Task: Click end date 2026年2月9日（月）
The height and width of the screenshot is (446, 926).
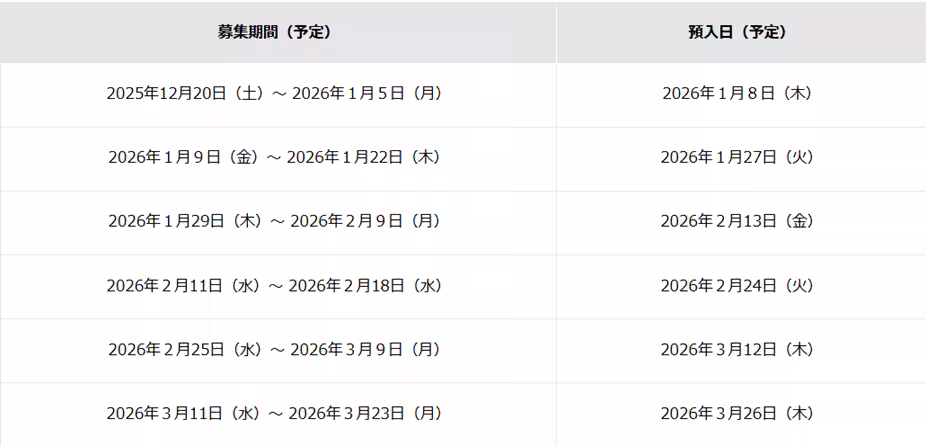Action: [366, 222]
